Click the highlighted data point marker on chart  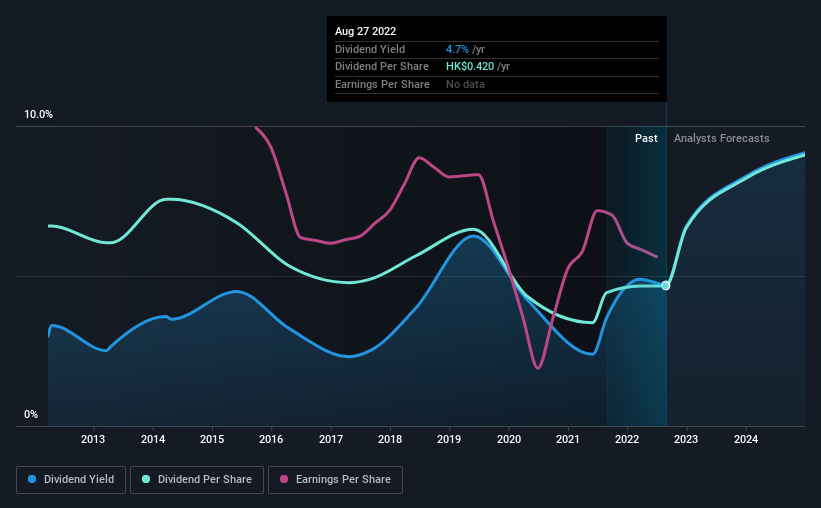point(665,285)
